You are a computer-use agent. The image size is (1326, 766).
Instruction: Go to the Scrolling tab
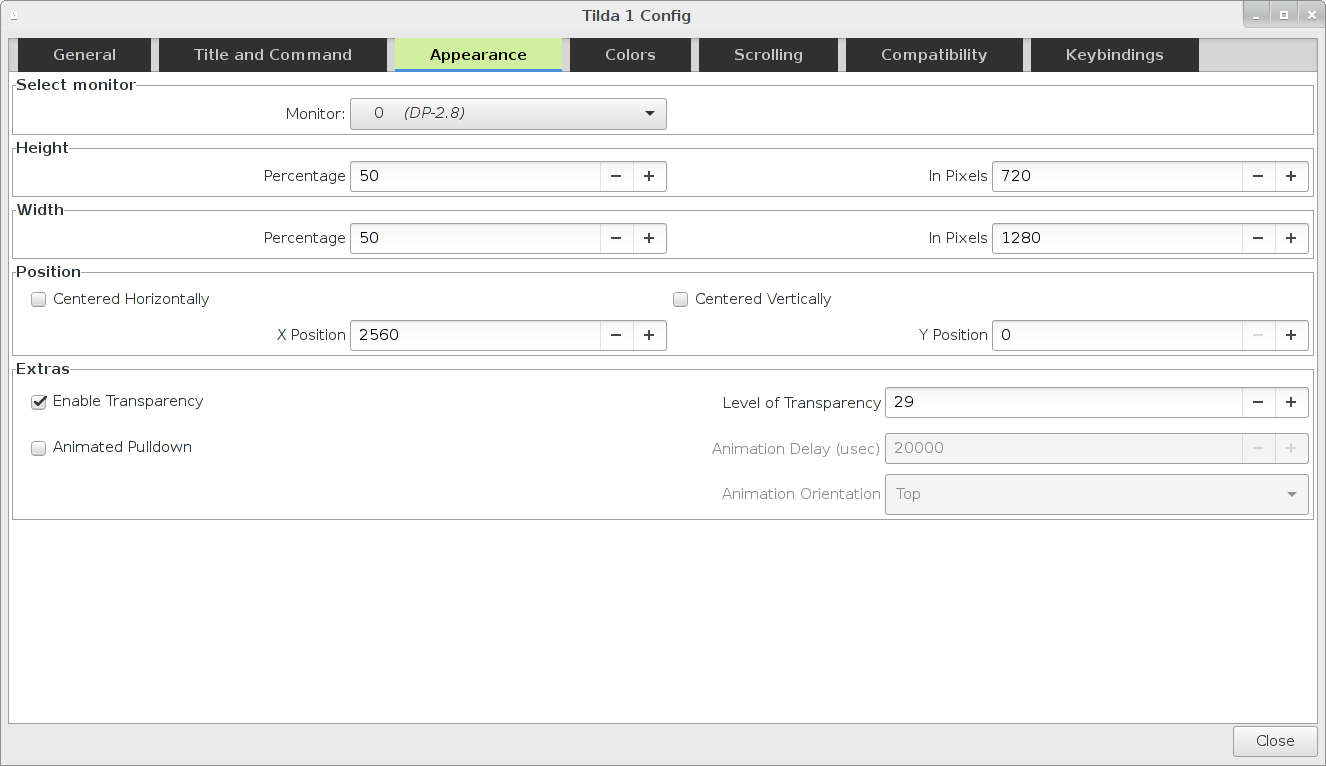(x=768, y=55)
